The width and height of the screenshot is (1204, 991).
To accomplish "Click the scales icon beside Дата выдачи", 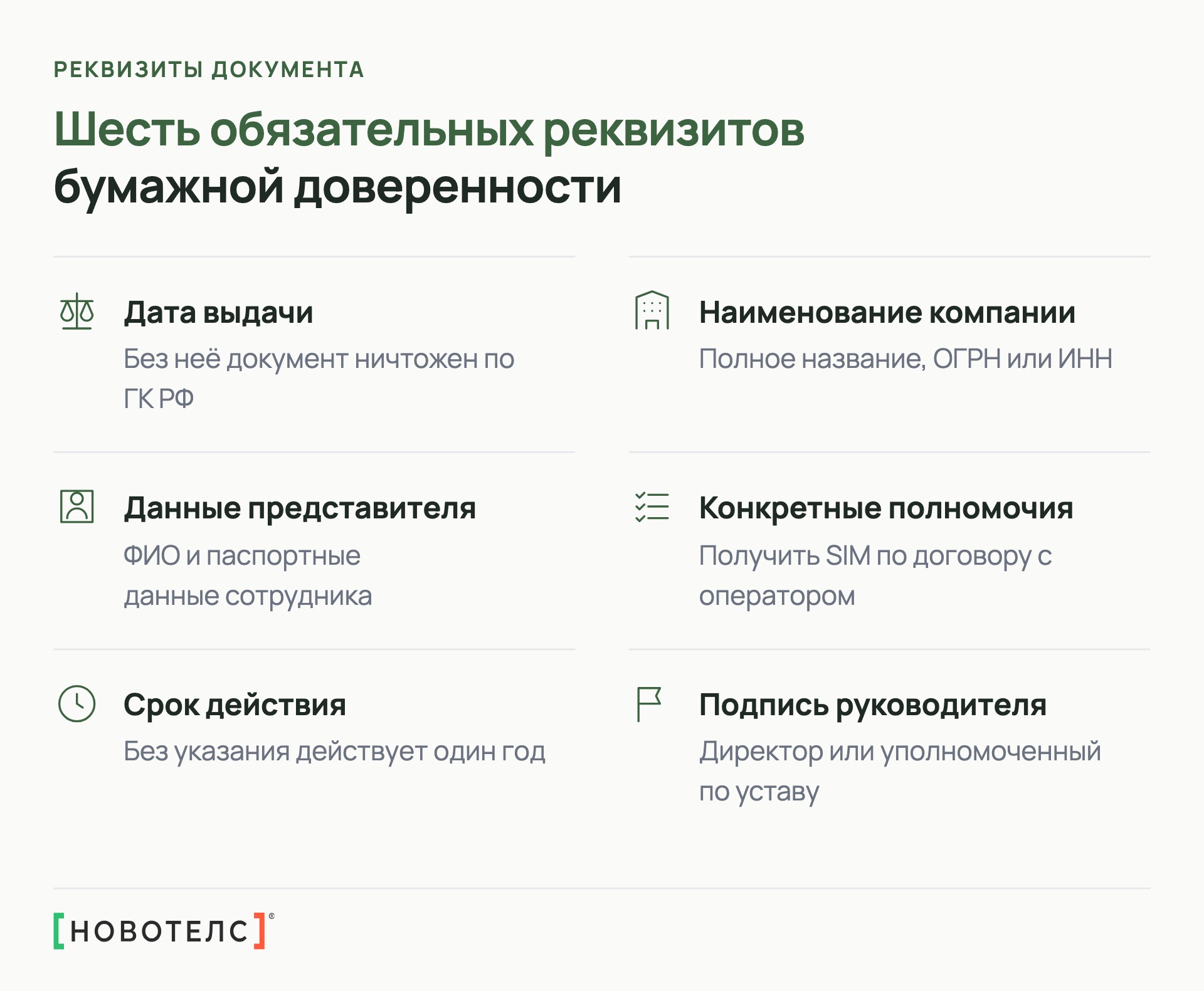I will 77,311.
